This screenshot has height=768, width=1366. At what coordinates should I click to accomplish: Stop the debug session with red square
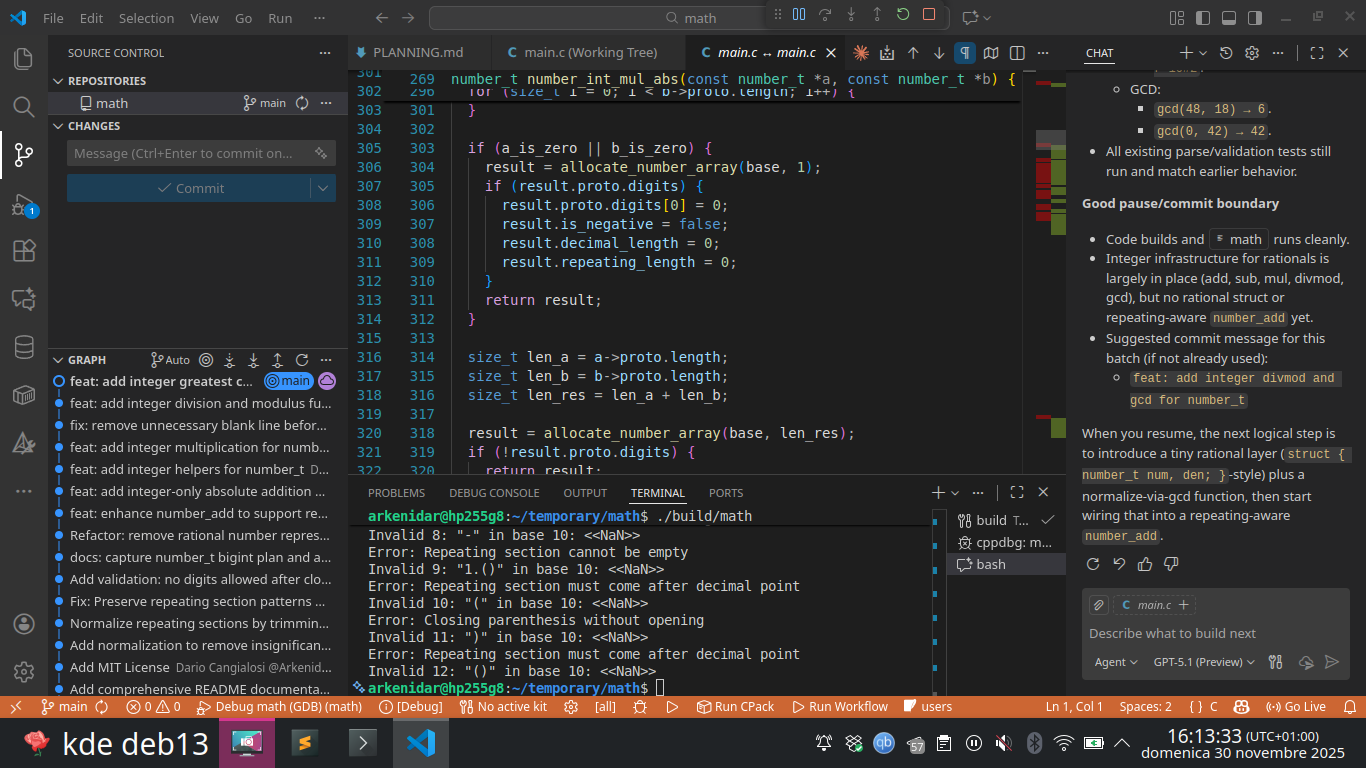click(929, 15)
